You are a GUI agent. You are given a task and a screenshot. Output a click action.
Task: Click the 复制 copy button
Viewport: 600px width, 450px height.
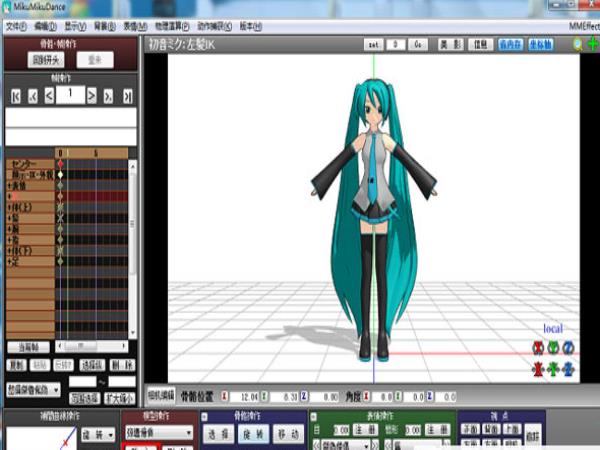[16, 365]
